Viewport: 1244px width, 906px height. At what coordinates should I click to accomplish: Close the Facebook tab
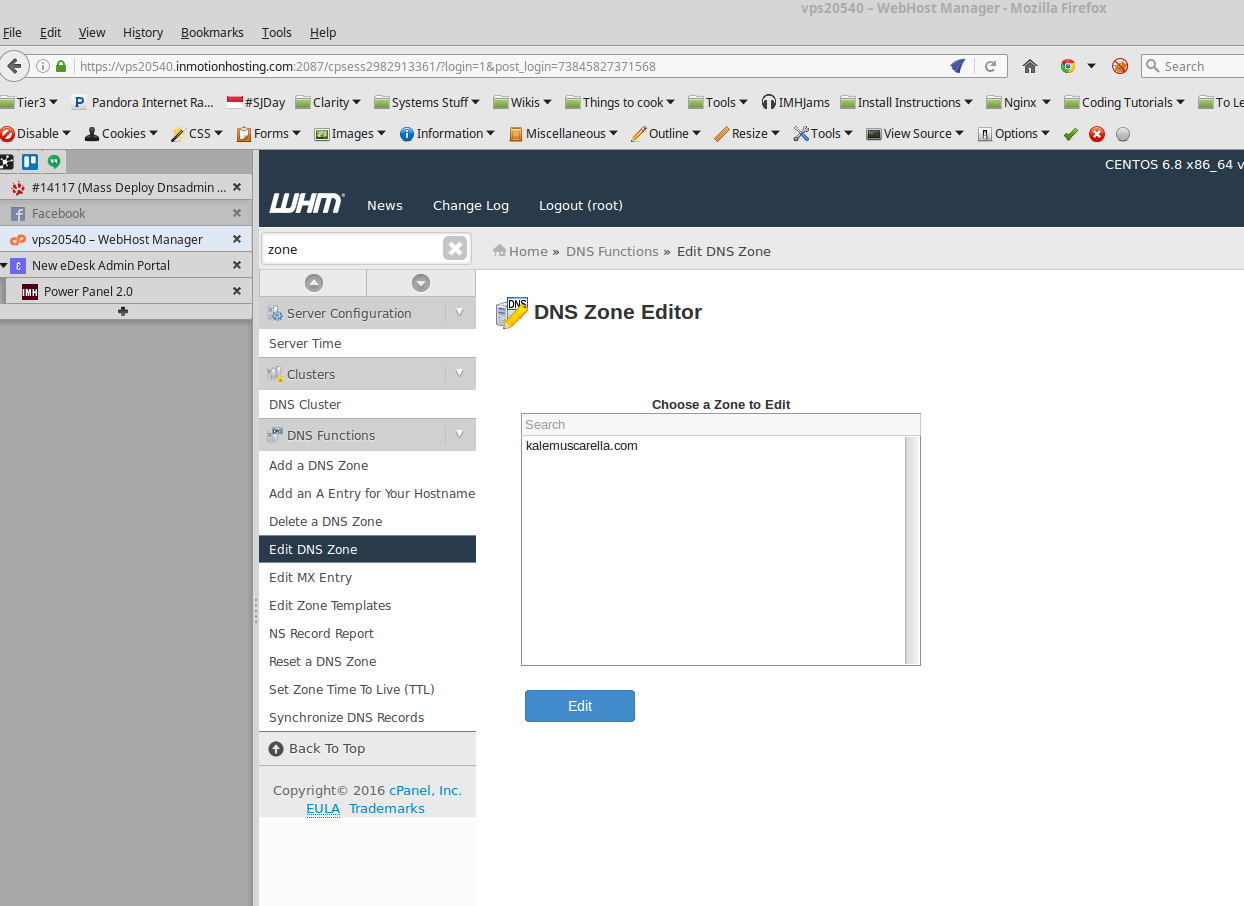coord(237,213)
